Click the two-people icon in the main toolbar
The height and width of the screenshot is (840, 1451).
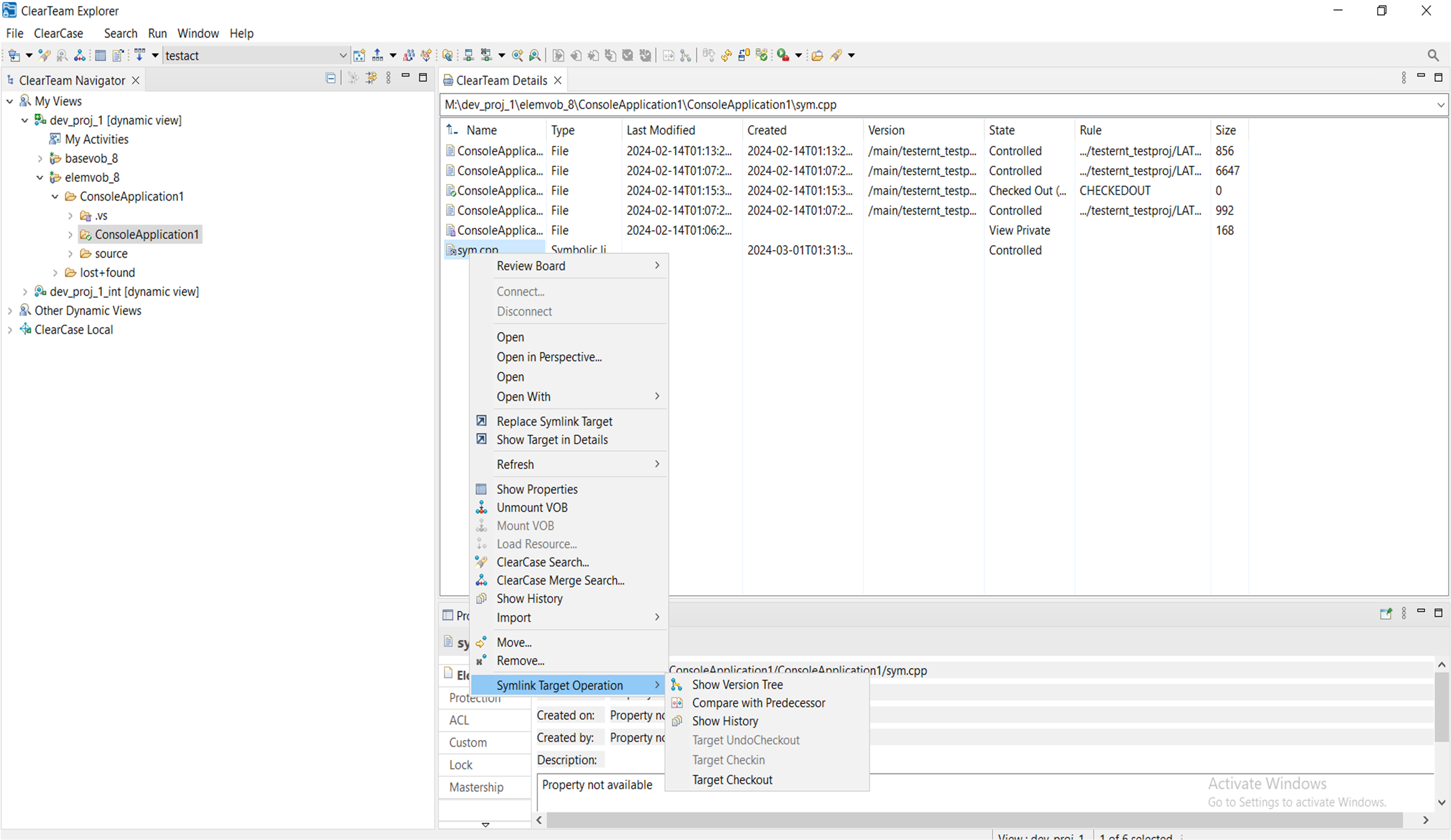tap(409, 55)
